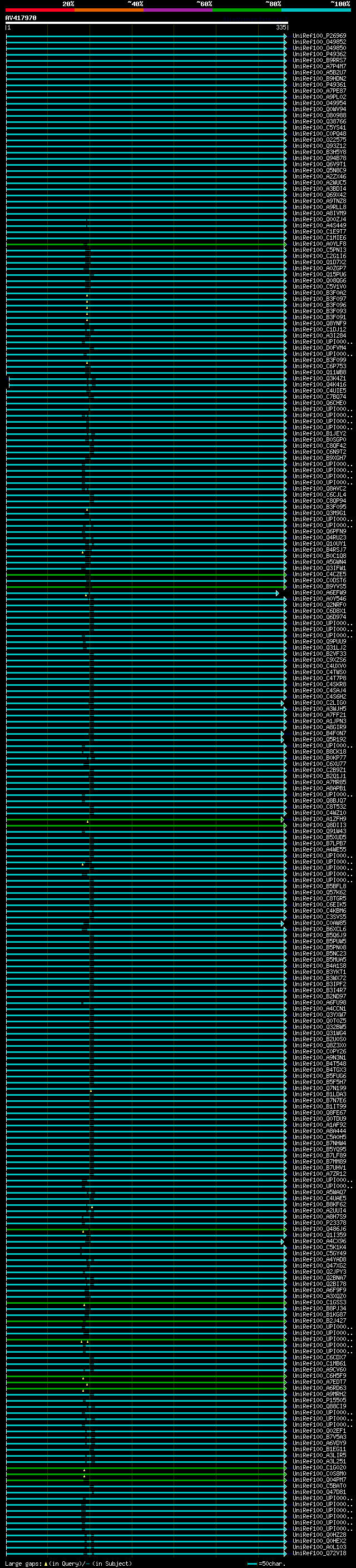Viewport: 356px width, 1568px height.
Task: Click the red 20% identity color segment
Action: pos(39,10)
